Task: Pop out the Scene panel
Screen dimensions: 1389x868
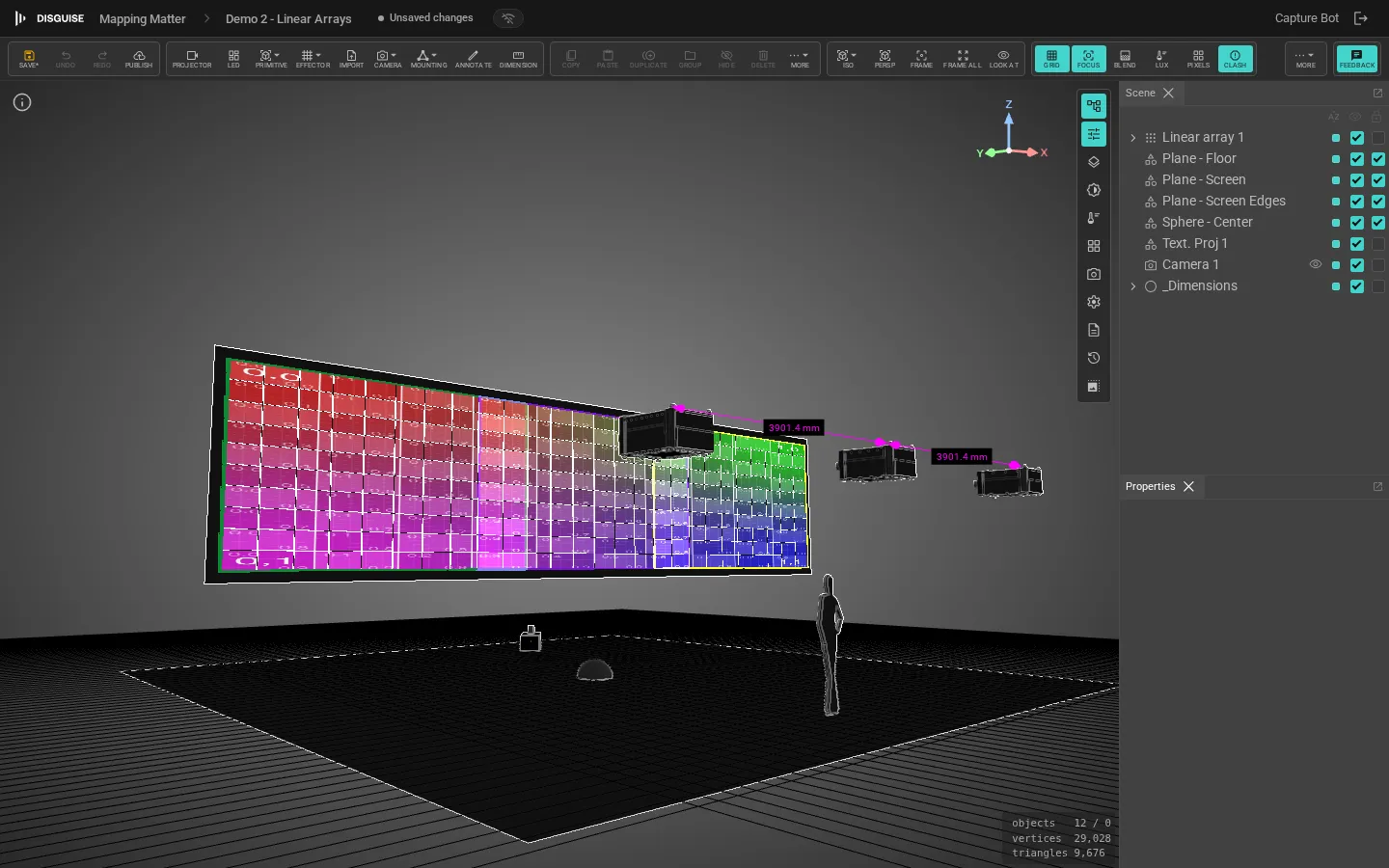Action: pyautogui.click(x=1377, y=94)
